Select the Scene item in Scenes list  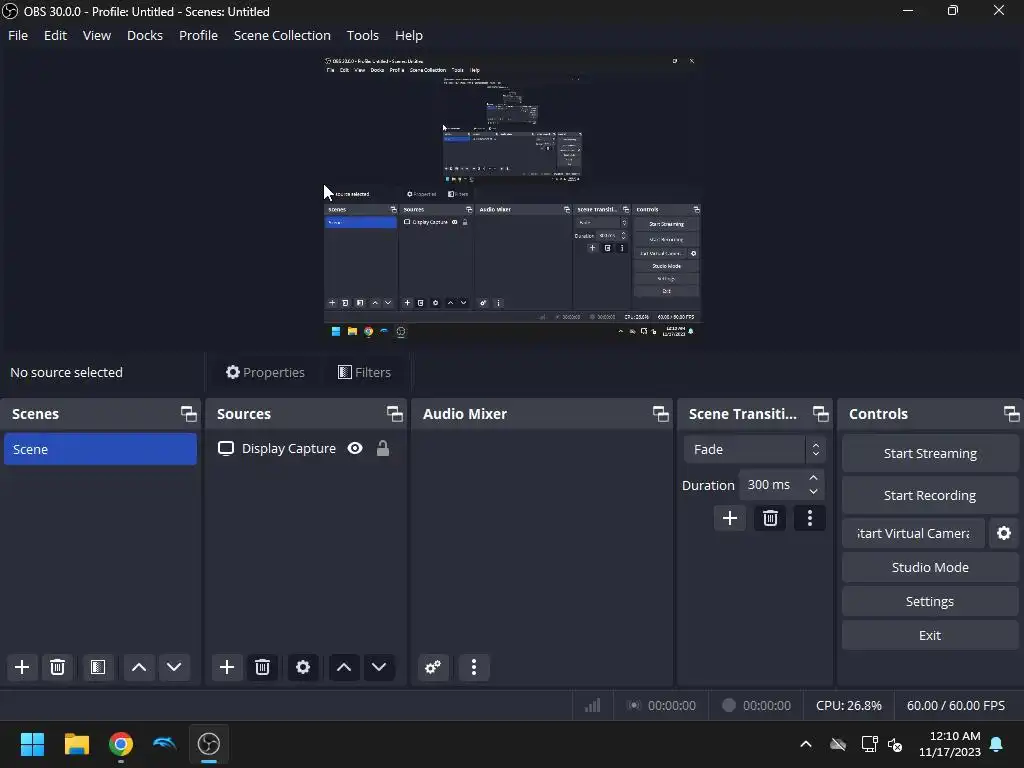pyautogui.click(x=101, y=449)
